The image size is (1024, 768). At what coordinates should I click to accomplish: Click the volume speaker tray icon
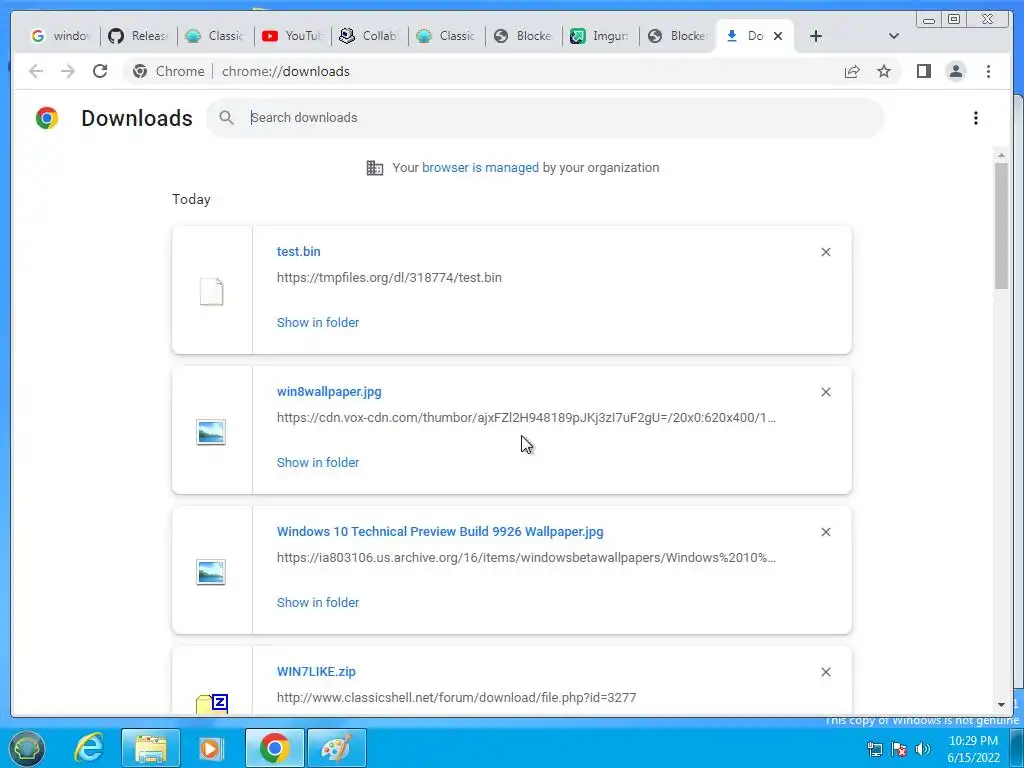point(923,749)
